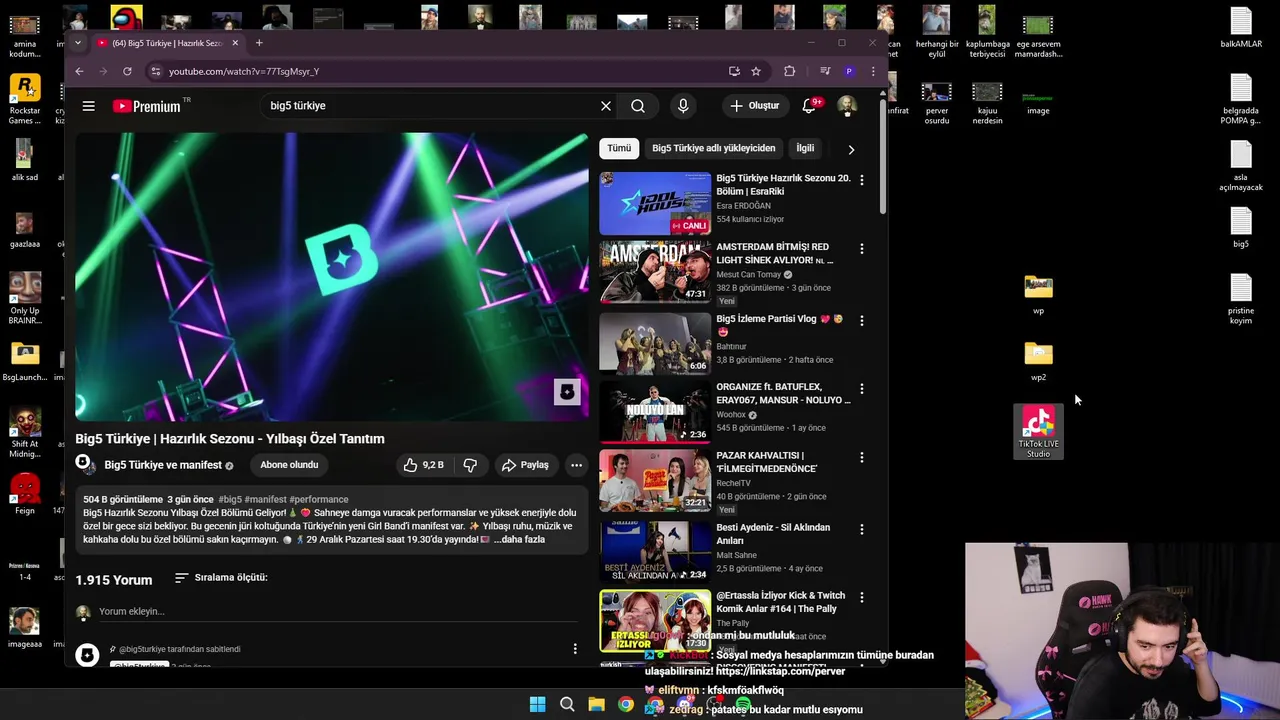
Task: Open Chrome tab search dropdown arrow
Action: tap(77, 43)
